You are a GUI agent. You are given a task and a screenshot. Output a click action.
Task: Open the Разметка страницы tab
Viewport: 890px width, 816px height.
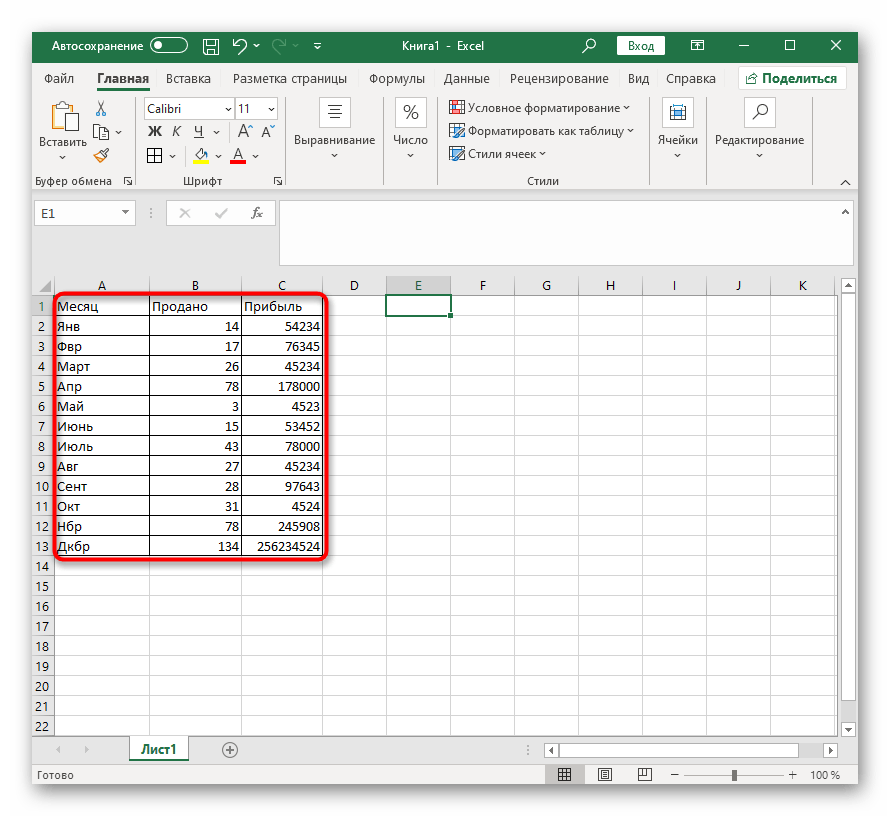pyautogui.click(x=289, y=79)
